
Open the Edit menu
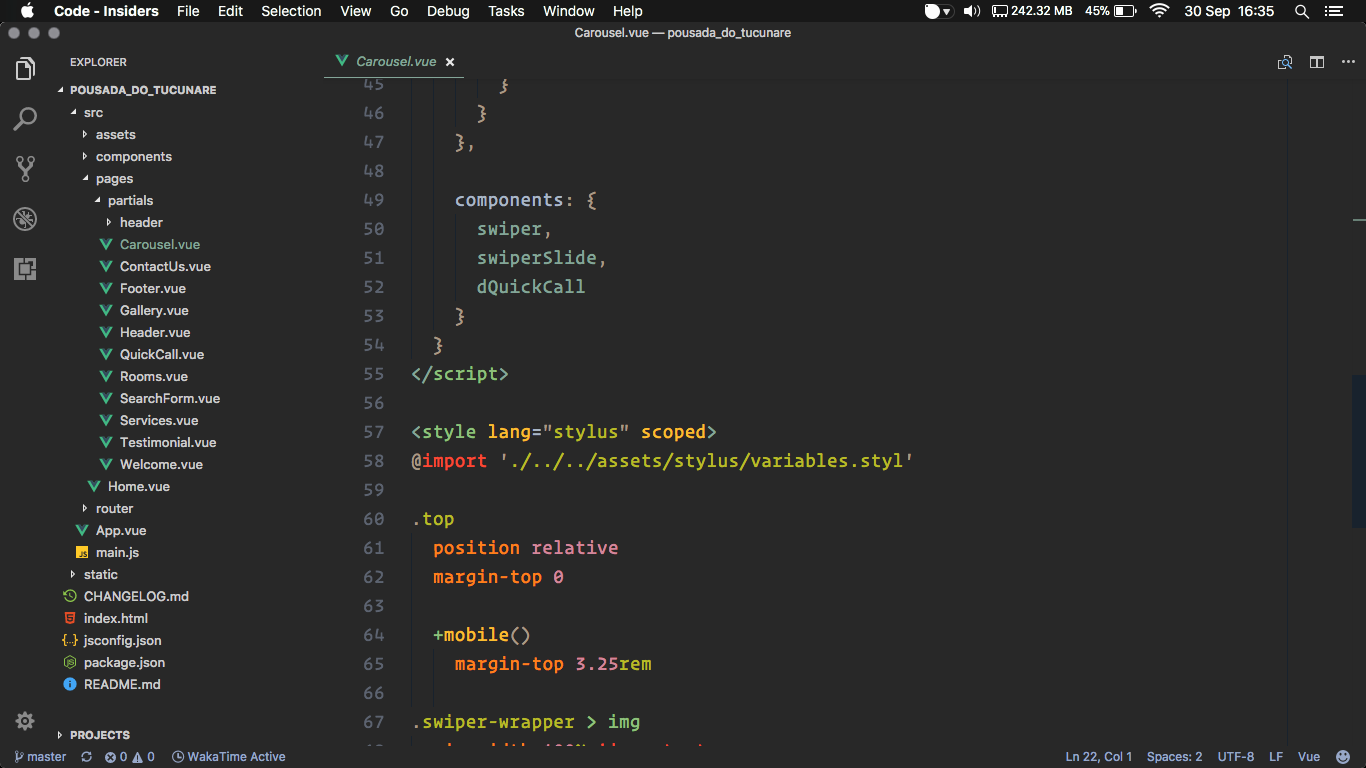231,11
